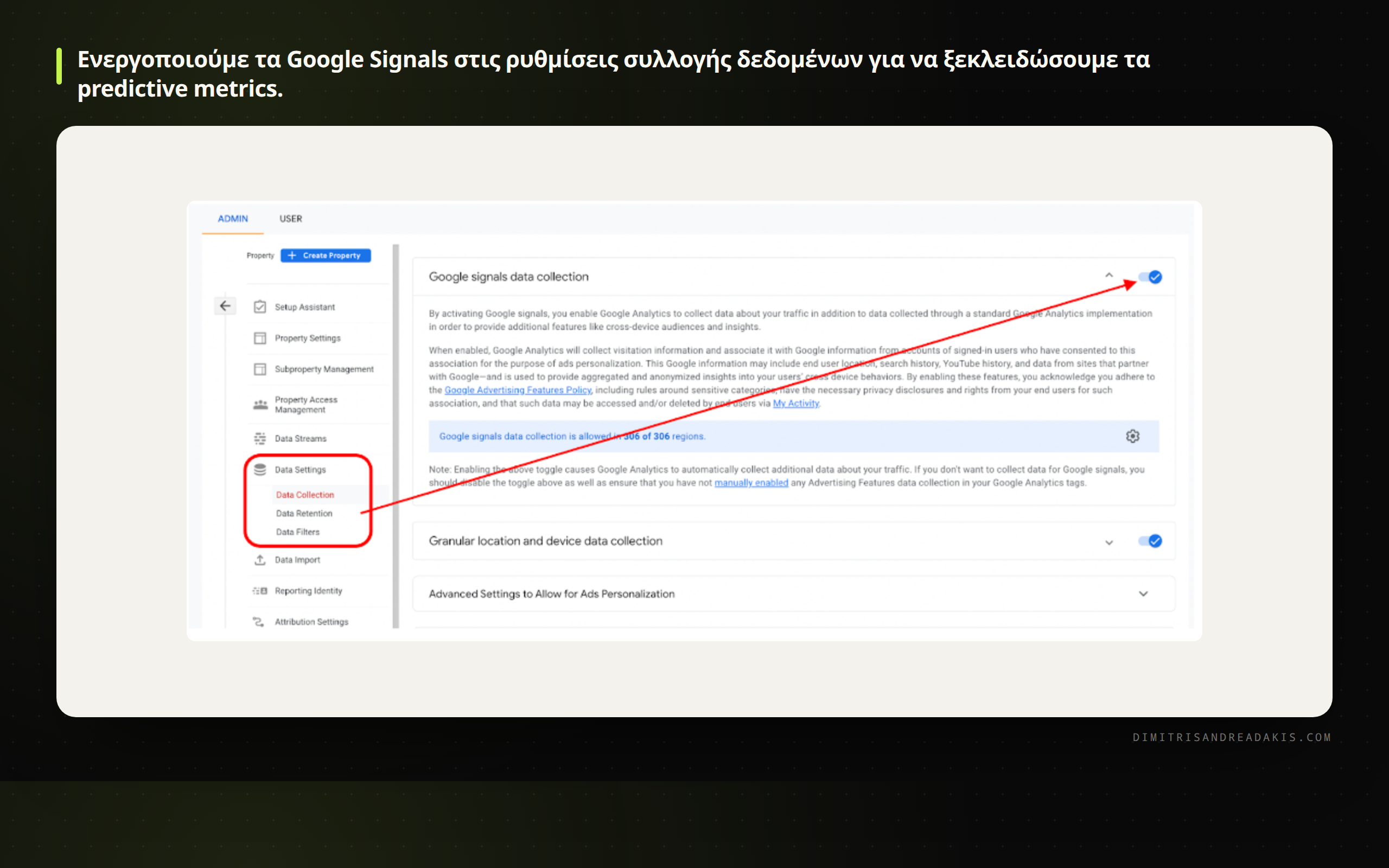Switch to the USER tab
The image size is (1389, 868).
point(290,219)
